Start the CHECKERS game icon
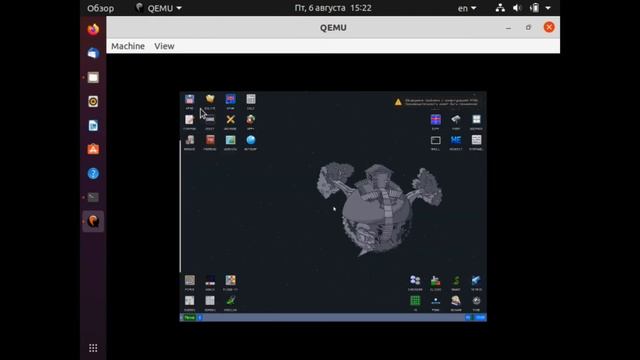 (x=415, y=280)
